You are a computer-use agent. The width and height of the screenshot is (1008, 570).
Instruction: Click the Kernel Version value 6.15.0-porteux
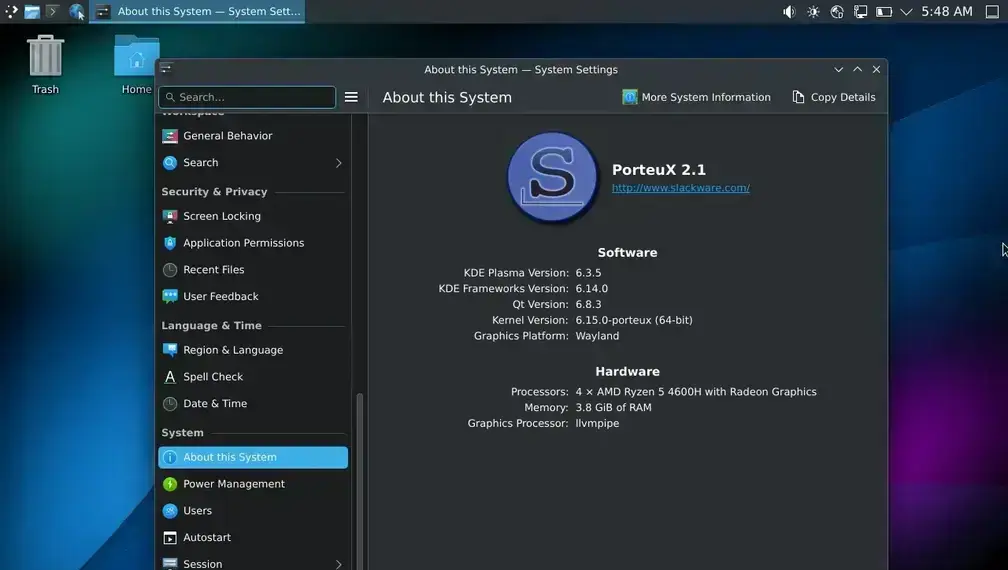click(634, 320)
